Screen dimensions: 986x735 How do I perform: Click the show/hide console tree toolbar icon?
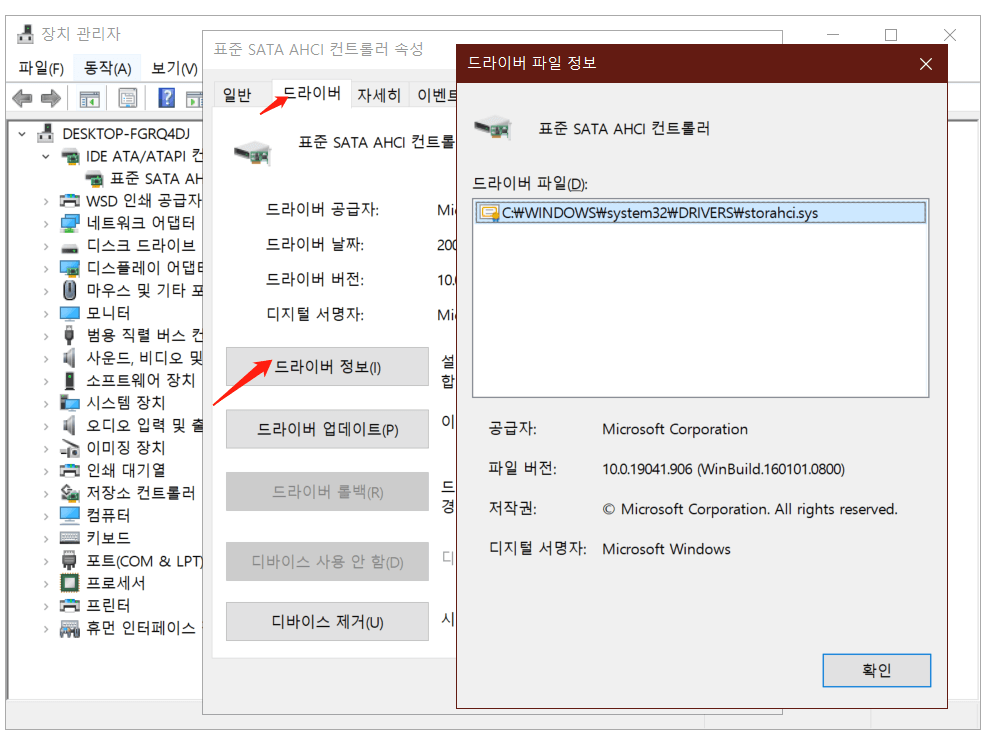pyautogui.click(x=90, y=97)
